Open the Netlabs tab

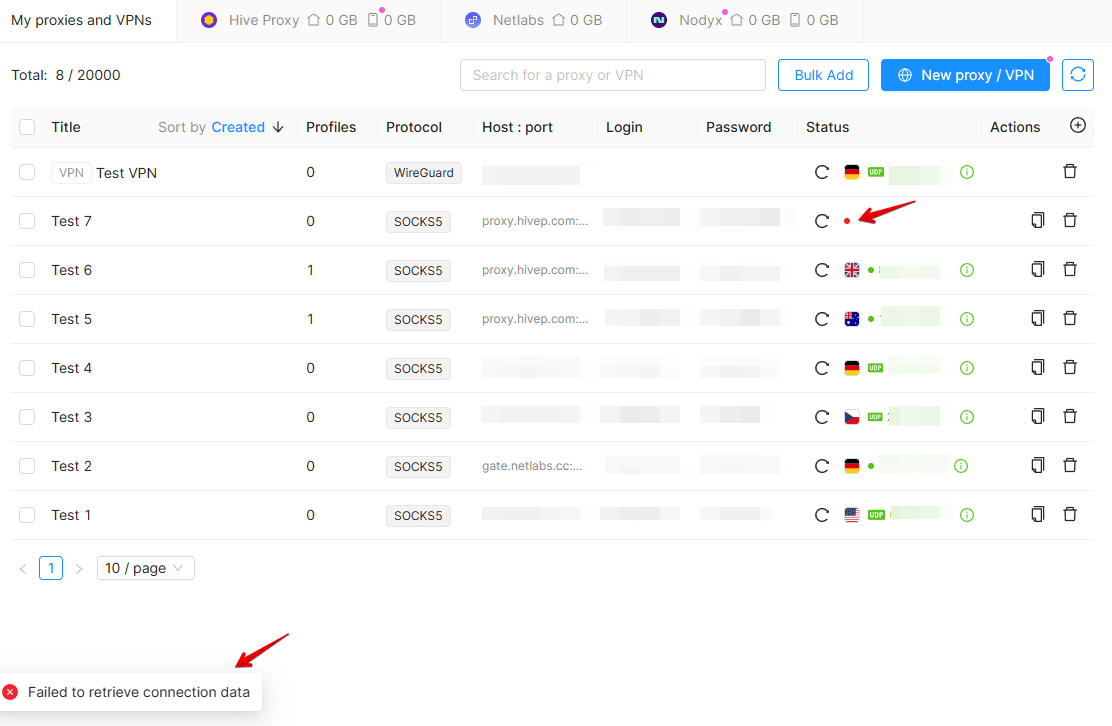point(533,20)
